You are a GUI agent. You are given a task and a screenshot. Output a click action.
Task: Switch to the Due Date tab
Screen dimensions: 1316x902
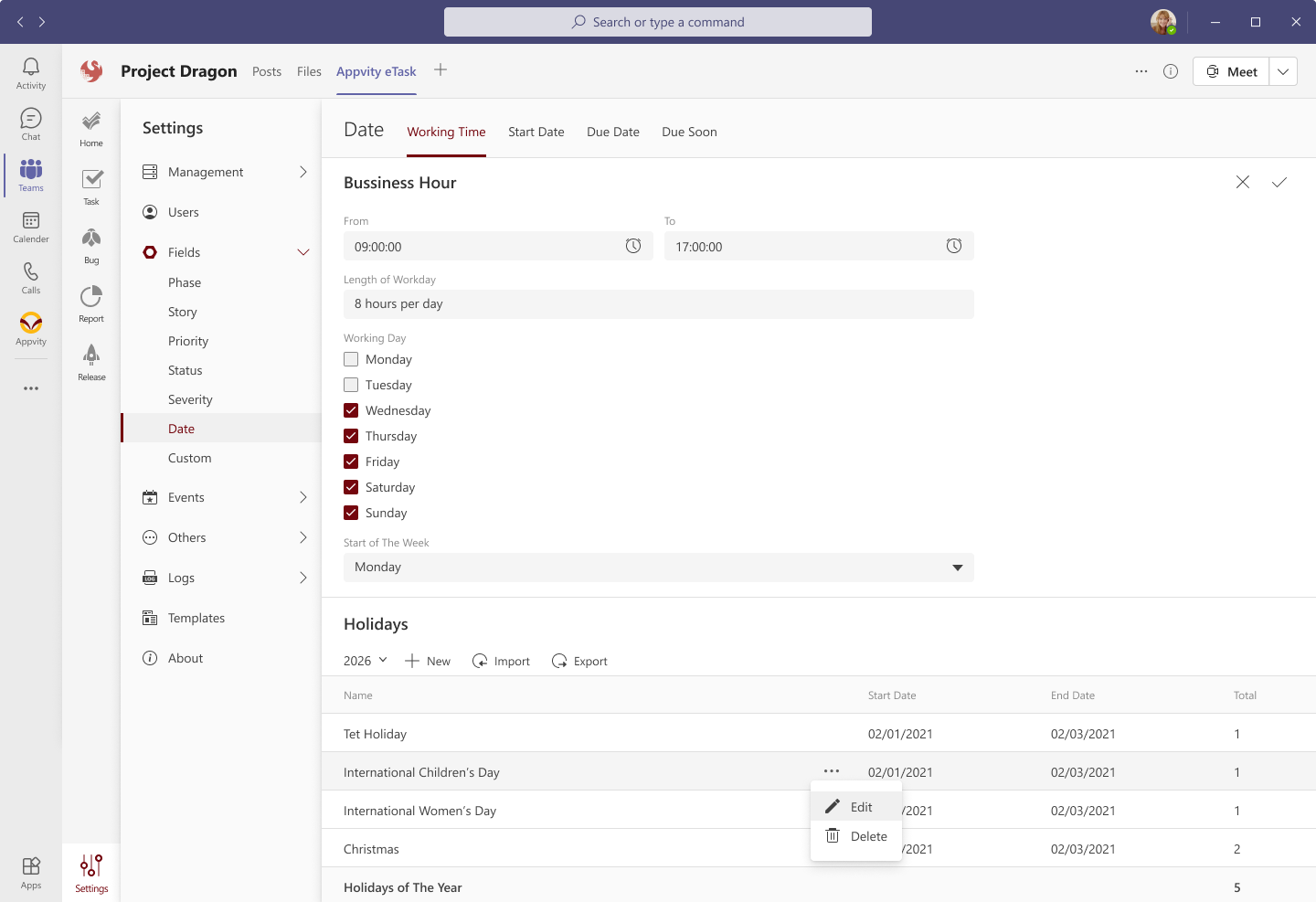[613, 132]
